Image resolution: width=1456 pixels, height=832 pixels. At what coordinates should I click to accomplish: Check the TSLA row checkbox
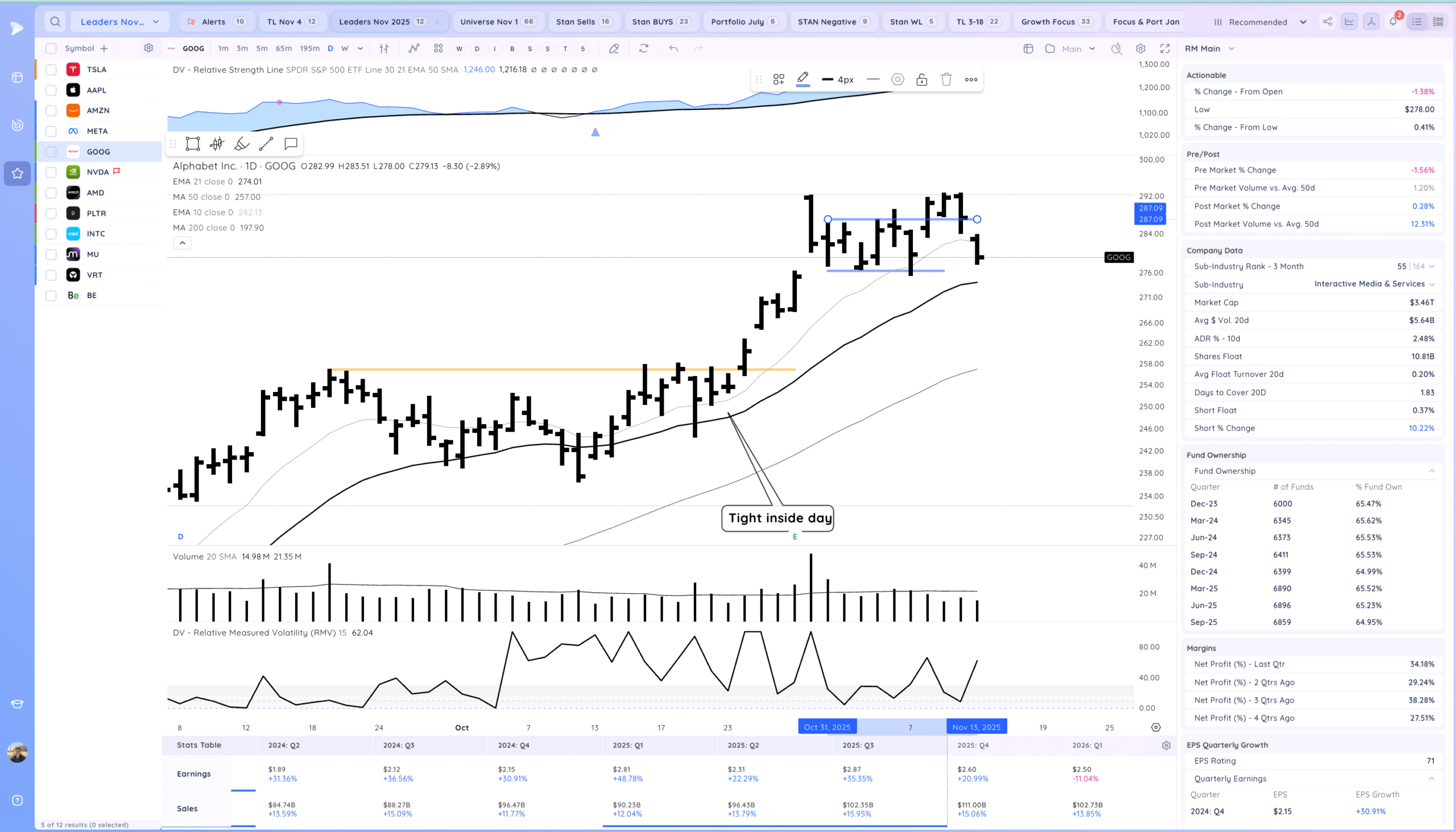coord(51,70)
